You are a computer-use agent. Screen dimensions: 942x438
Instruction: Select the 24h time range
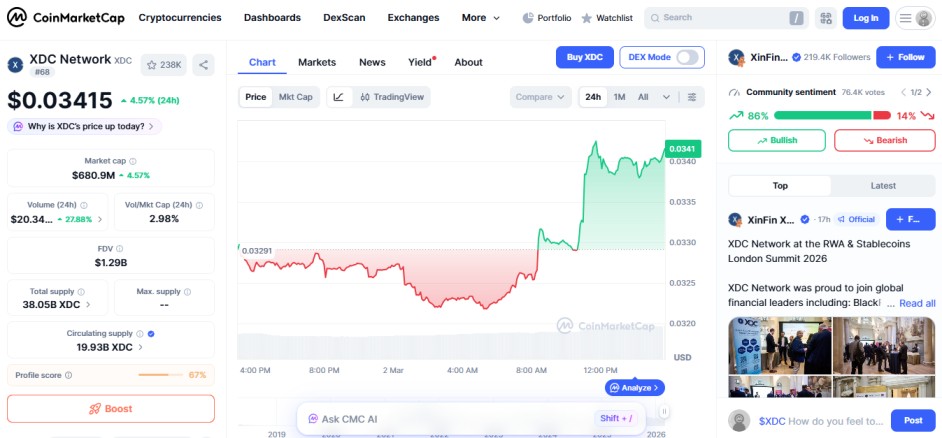tap(593, 97)
